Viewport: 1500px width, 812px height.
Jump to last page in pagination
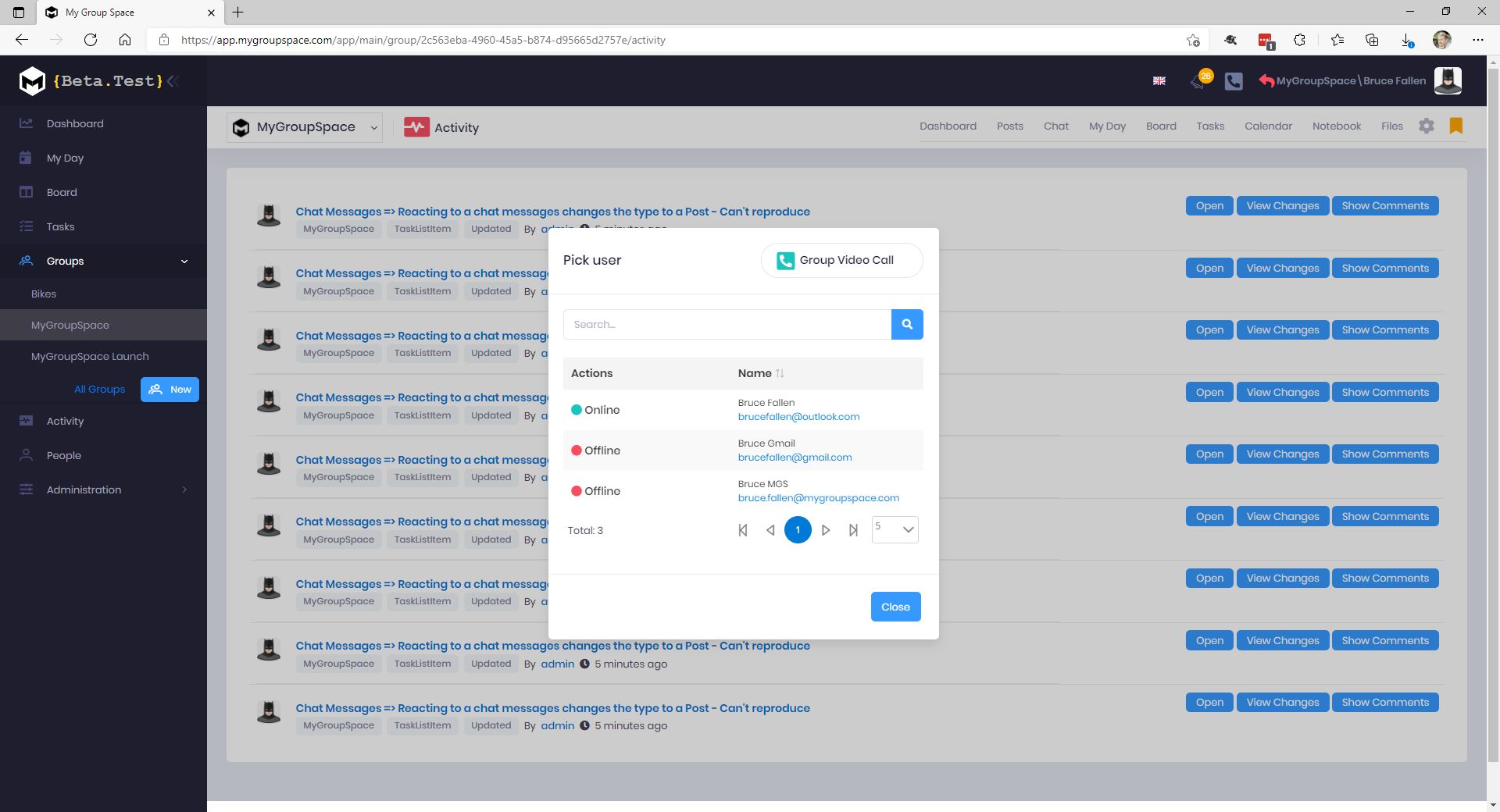(x=853, y=530)
